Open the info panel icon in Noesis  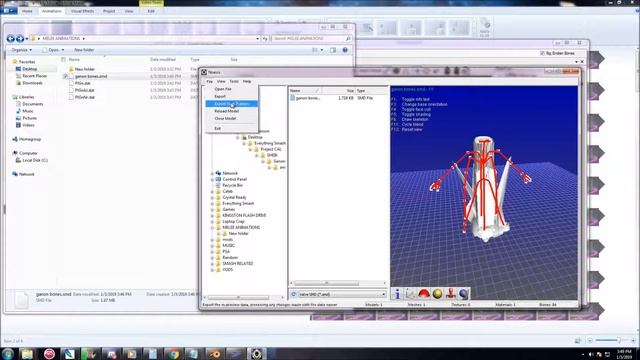click(397, 294)
